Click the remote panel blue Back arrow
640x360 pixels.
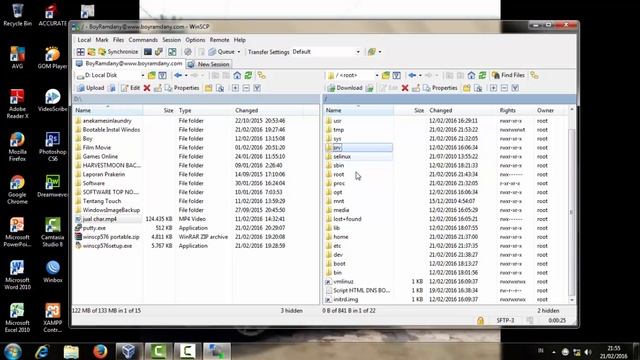click(412, 75)
